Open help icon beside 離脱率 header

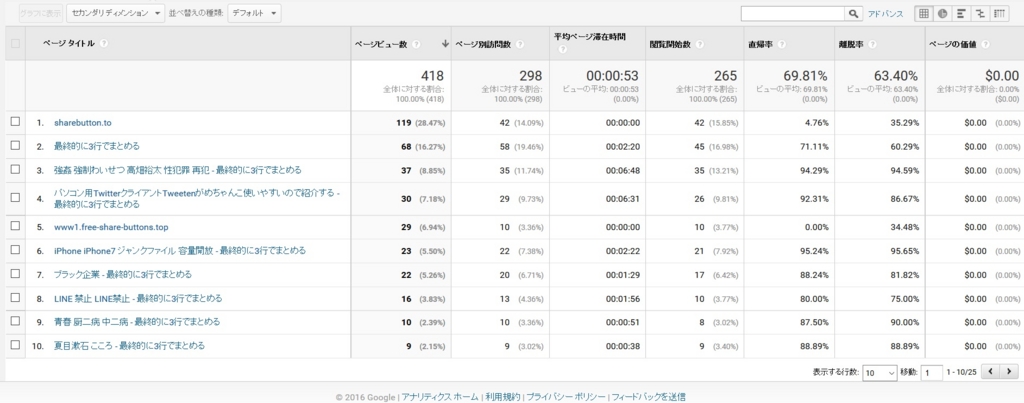[872, 44]
